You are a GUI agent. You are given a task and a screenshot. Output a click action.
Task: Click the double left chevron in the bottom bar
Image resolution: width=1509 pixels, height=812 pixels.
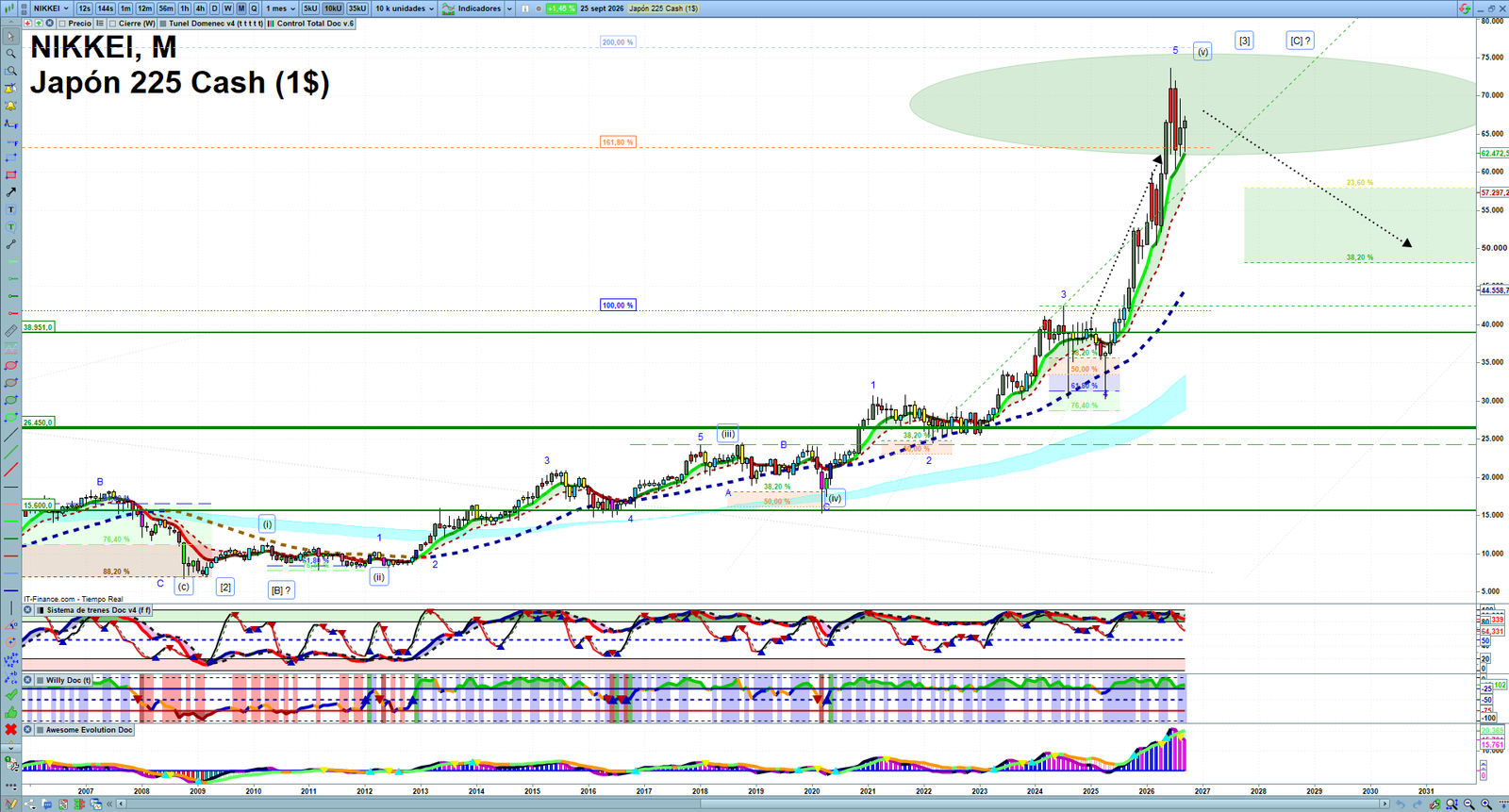pos(109,804)
